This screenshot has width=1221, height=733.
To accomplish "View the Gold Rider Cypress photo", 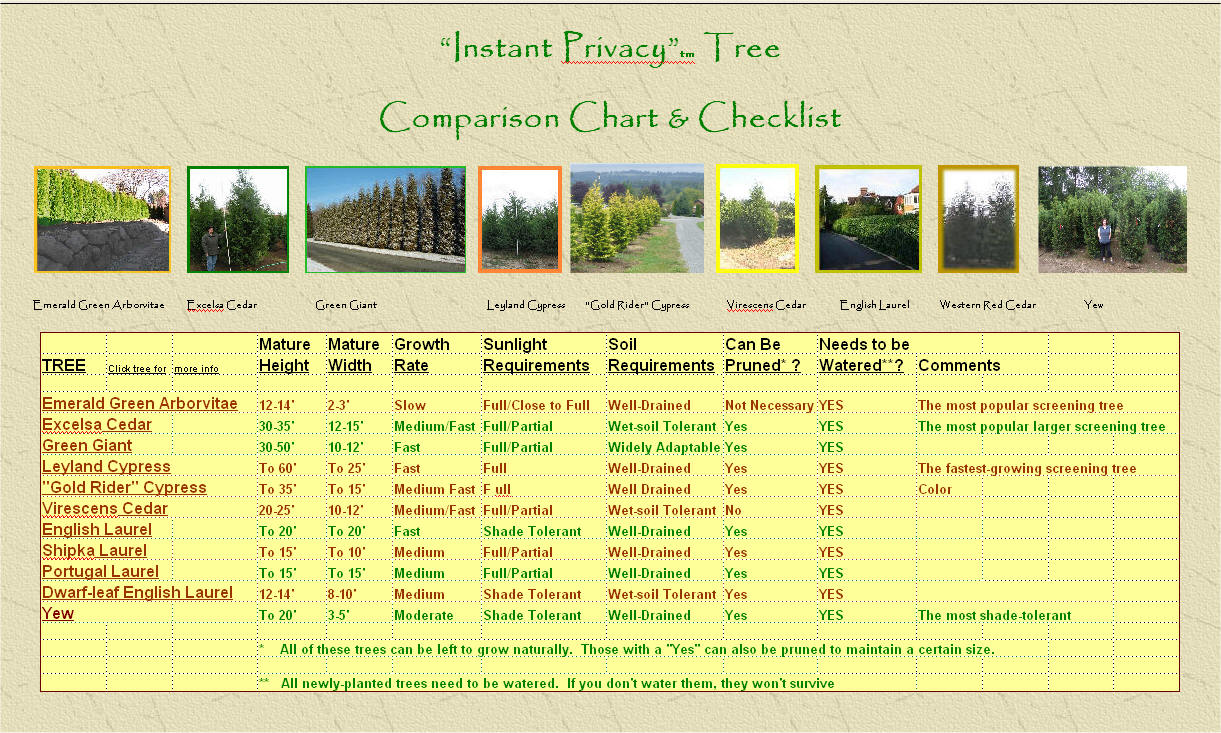I will (637, 219).
